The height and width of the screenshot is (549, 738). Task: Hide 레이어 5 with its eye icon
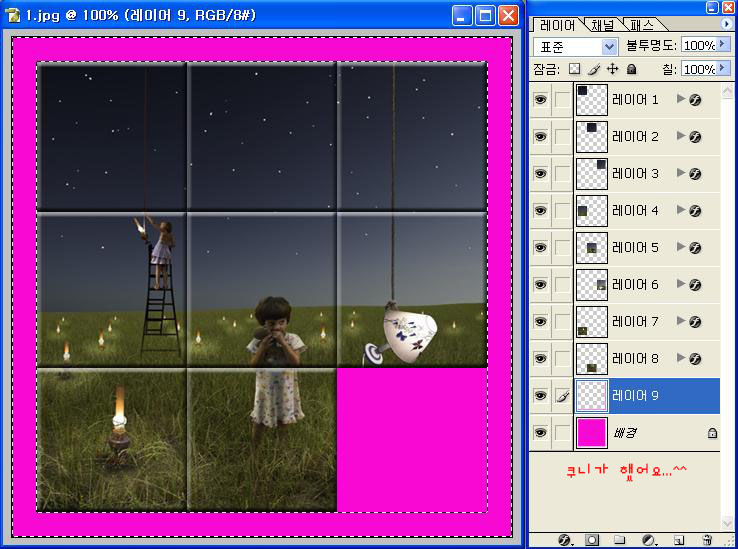540,248
